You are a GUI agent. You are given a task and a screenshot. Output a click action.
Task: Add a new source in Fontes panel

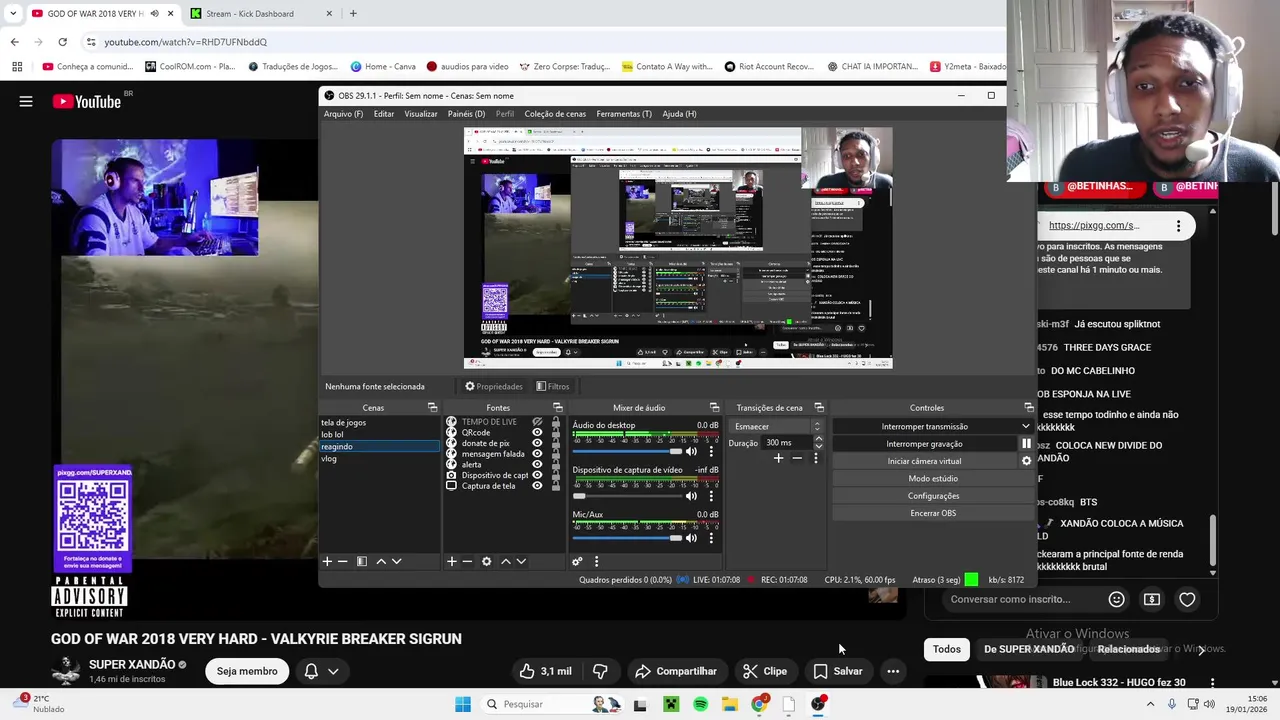452,561
